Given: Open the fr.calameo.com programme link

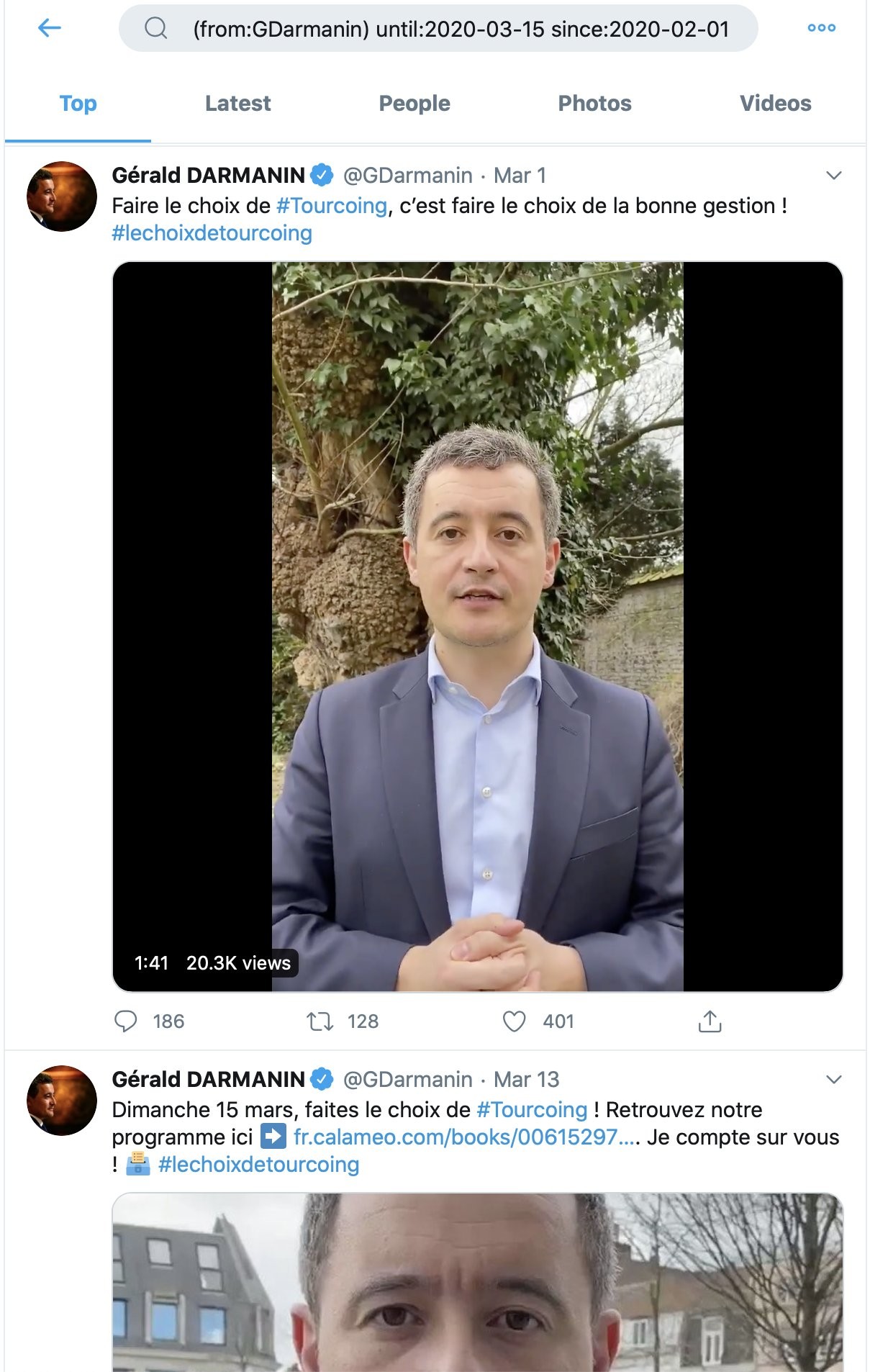Looking at the screenshot, I should [x=466, y=1137].
